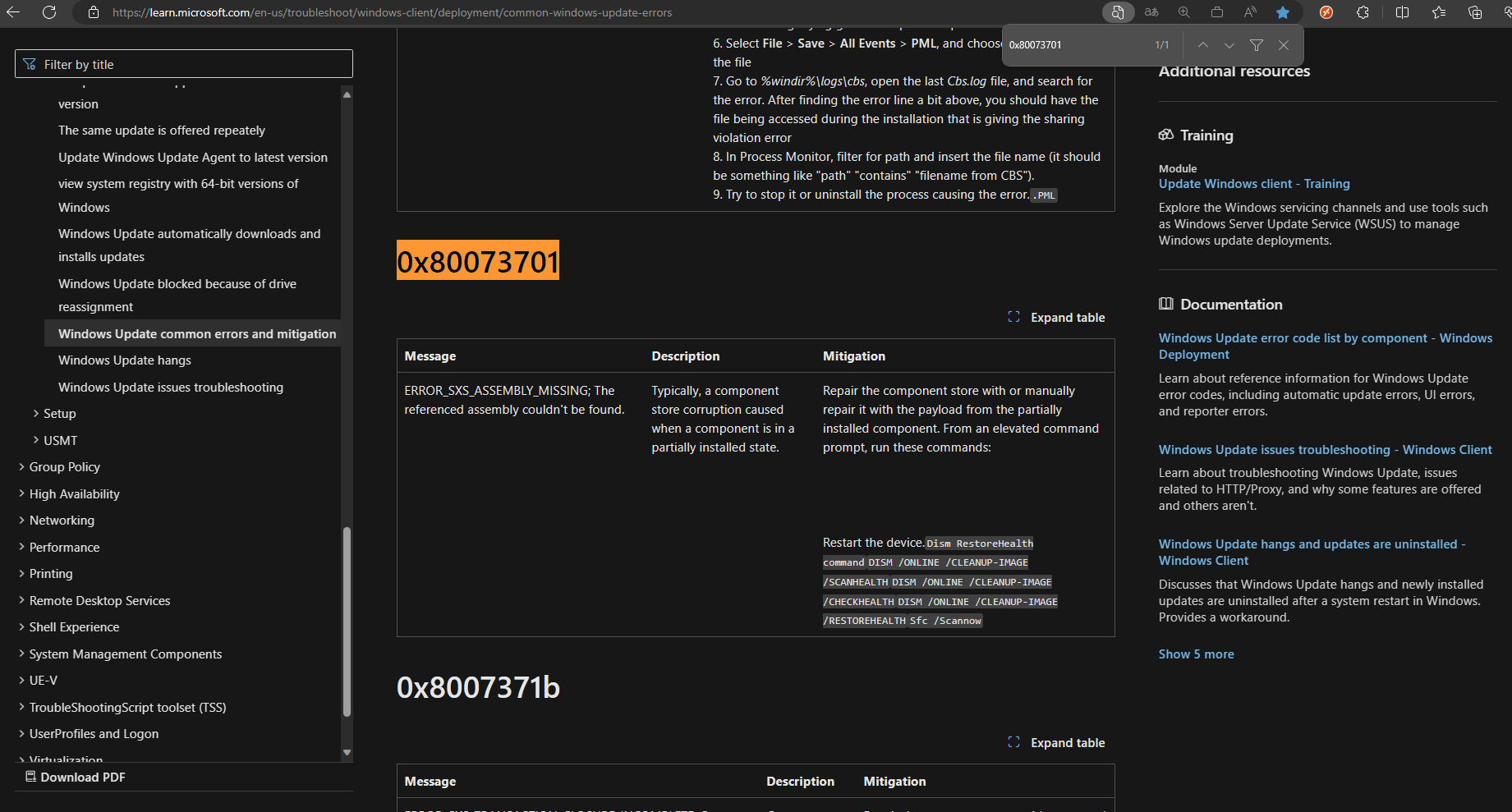Expand the USMT tree node
This screenshot has width=1512, height=812.
click(x=55, y=441)
